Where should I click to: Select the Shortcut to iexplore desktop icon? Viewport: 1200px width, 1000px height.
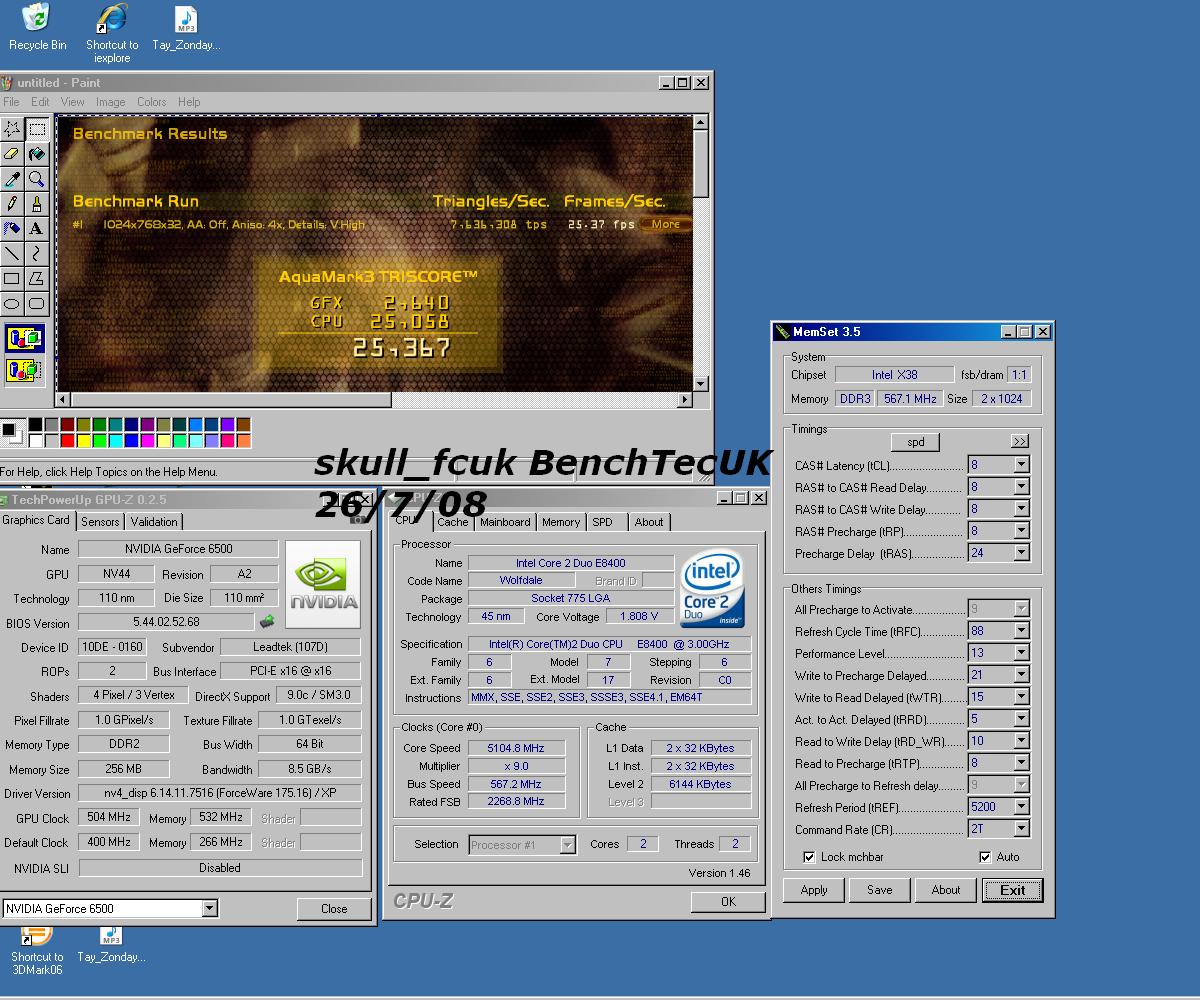pyautogui.click(x=112, y=33)
